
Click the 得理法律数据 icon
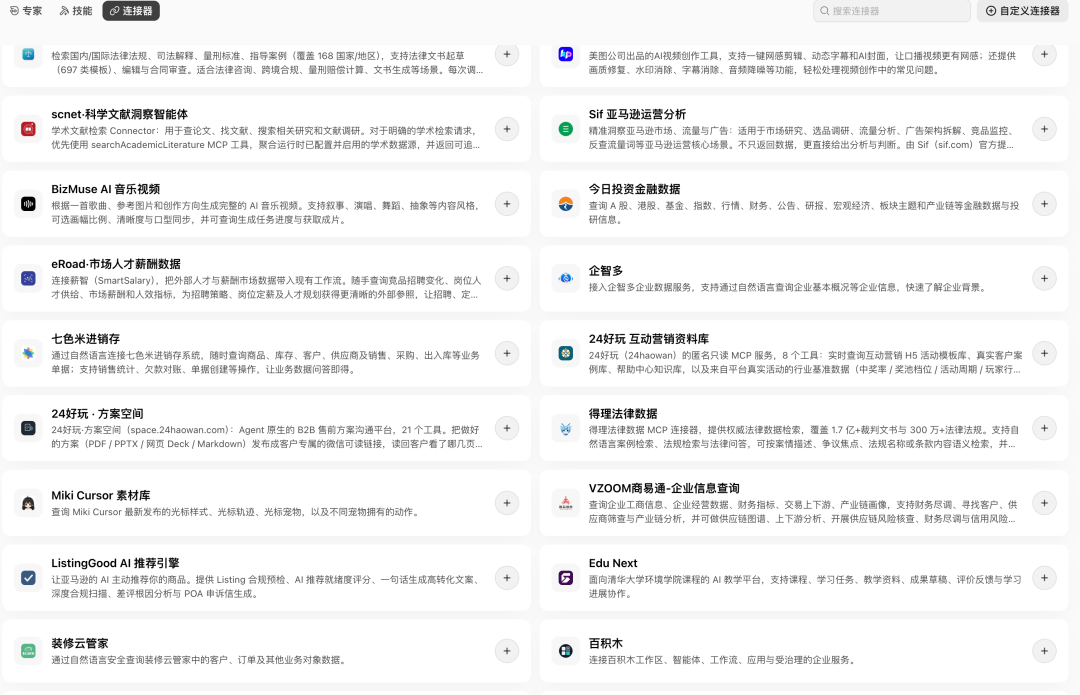pyautogui.click(x=565, y=428)
